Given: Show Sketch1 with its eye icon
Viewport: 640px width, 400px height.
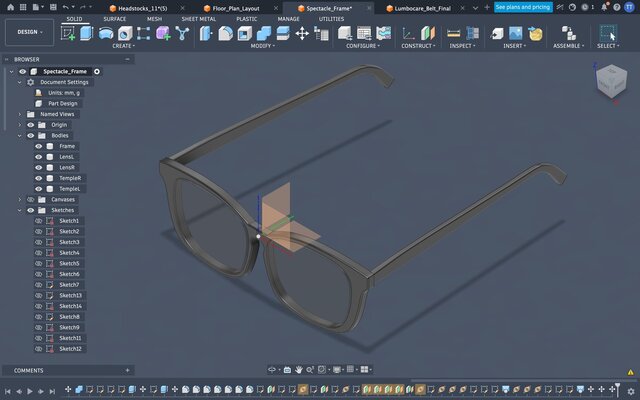Looking at the screenshot, I should (x=38, y=221).
